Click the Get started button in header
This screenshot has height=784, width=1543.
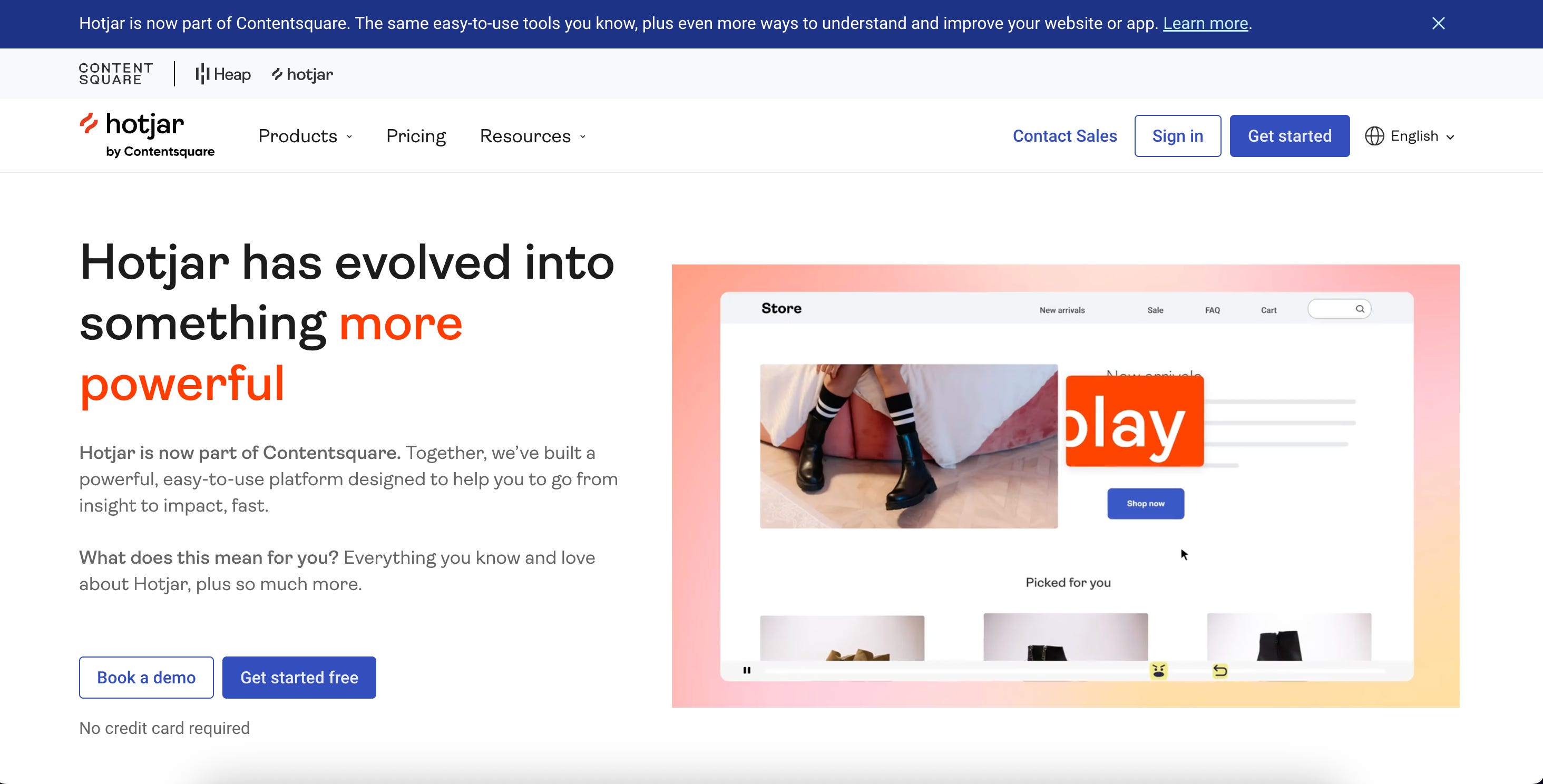point(1289,136)
